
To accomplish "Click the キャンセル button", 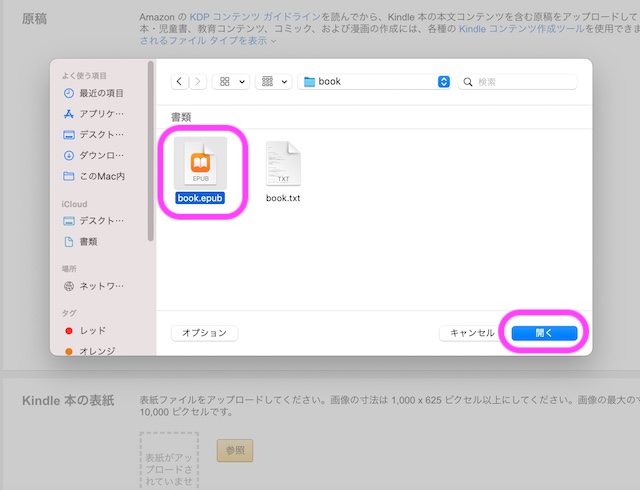I will (x=472, y=332).
